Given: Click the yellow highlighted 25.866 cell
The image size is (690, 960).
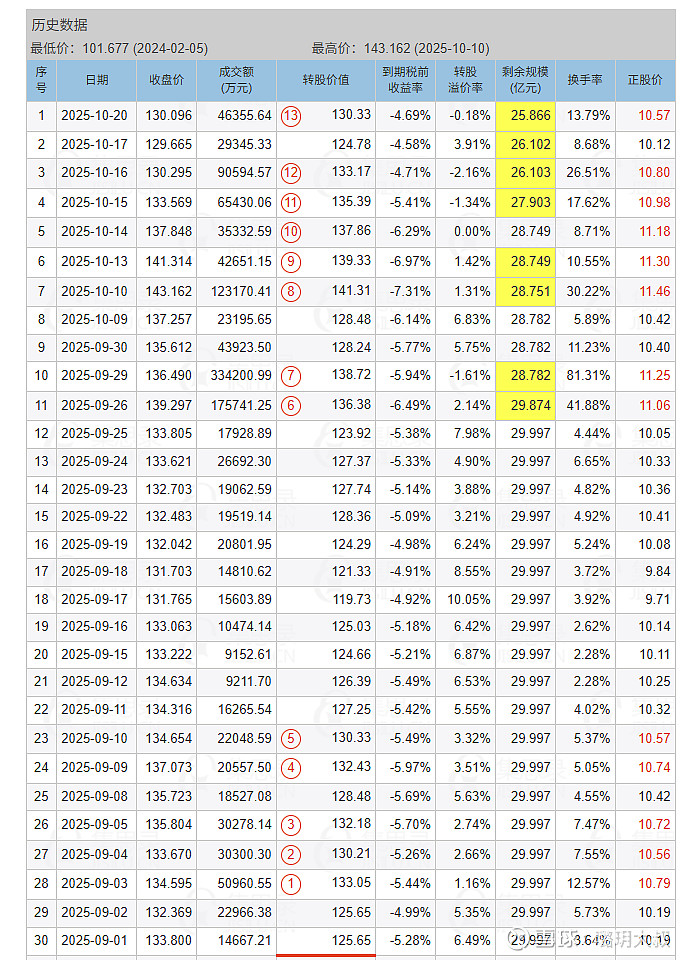Looking at the screenshot, I should pyautogui.click(x=525, y=116).
